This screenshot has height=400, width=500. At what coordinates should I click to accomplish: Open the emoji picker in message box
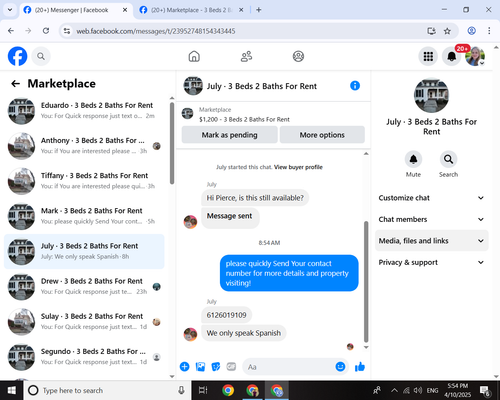(340, 367)
